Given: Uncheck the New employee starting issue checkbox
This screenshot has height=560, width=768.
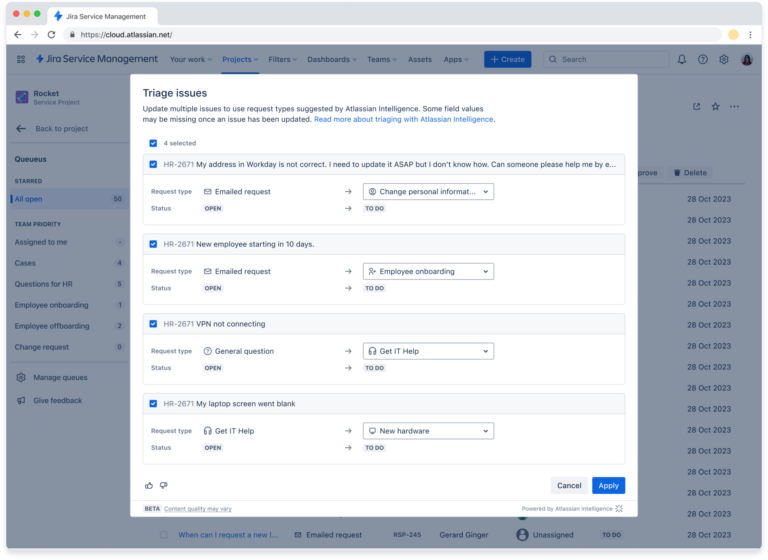Looking at the screenshot, I should (153, 244).
